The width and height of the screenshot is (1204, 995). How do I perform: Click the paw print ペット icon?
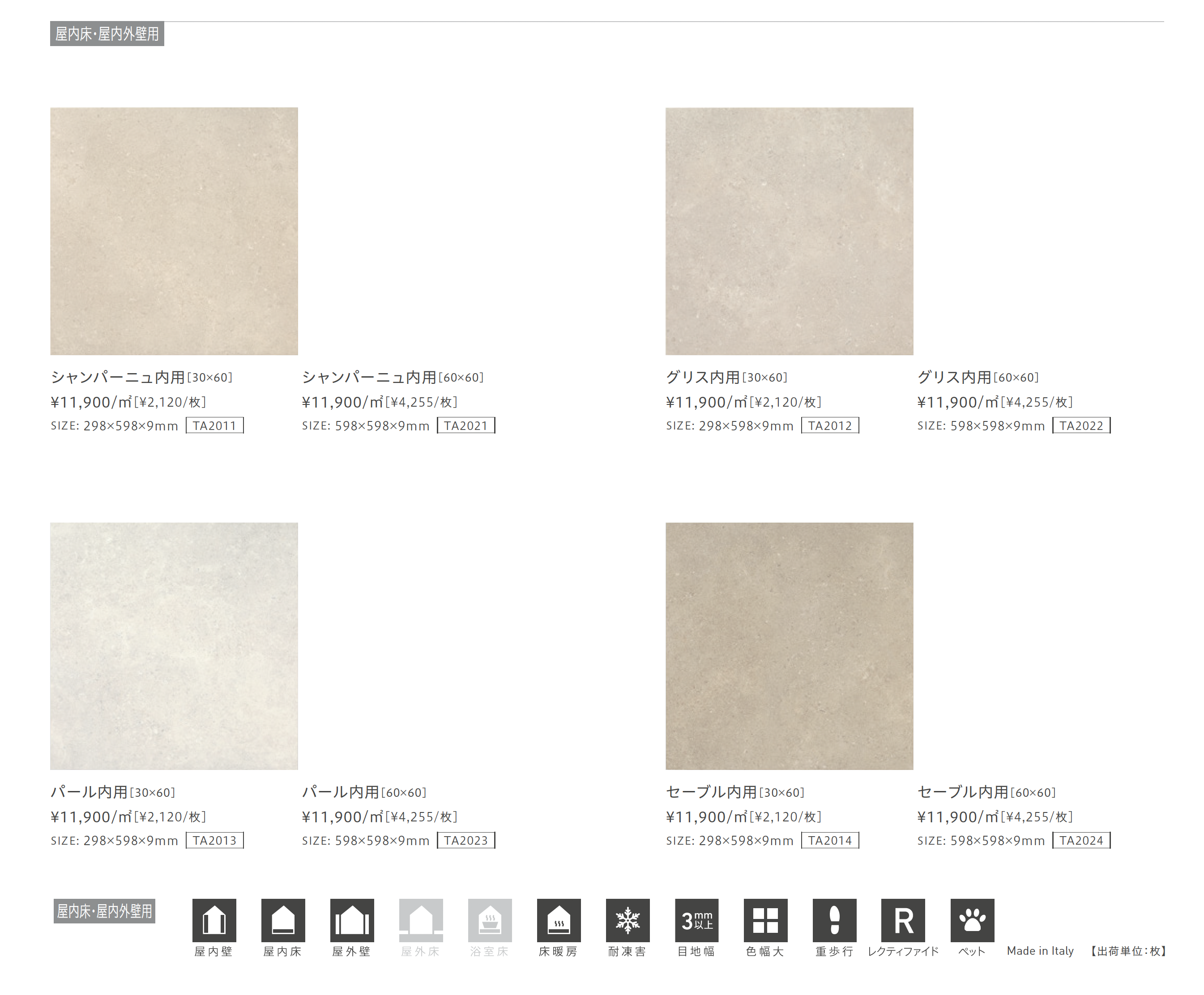972,920
